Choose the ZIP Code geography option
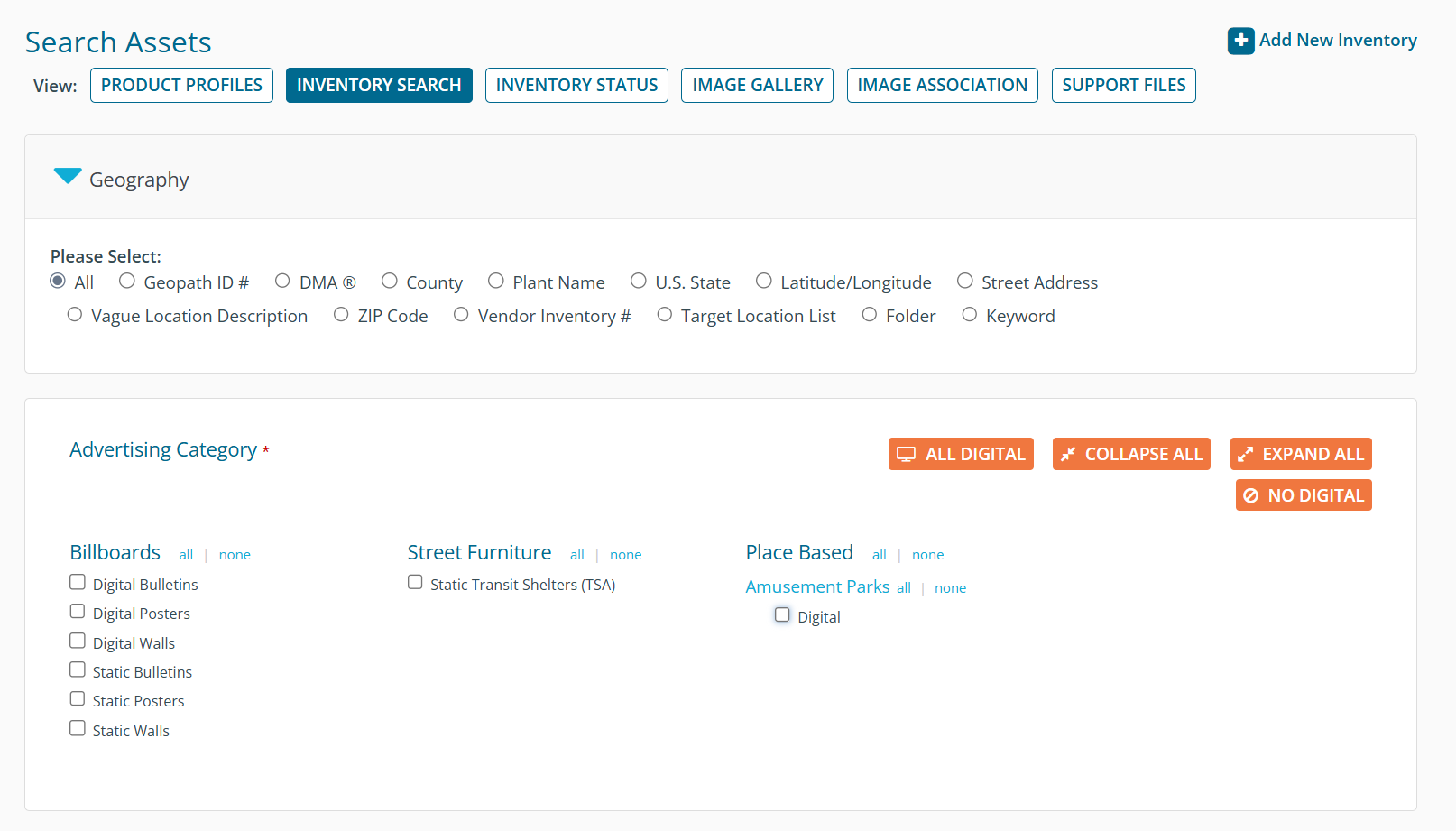 (x=341, y=315)
